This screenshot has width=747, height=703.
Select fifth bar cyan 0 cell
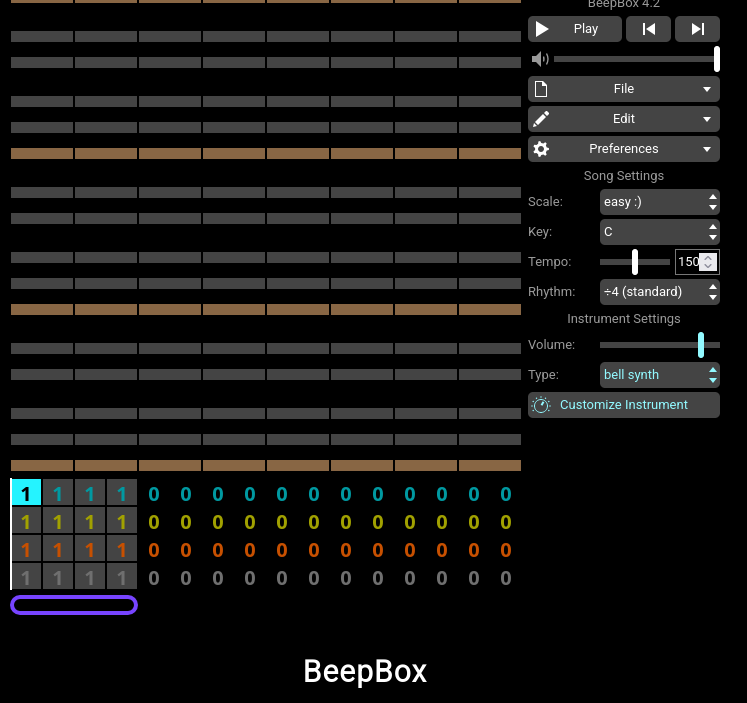[153, 494]
